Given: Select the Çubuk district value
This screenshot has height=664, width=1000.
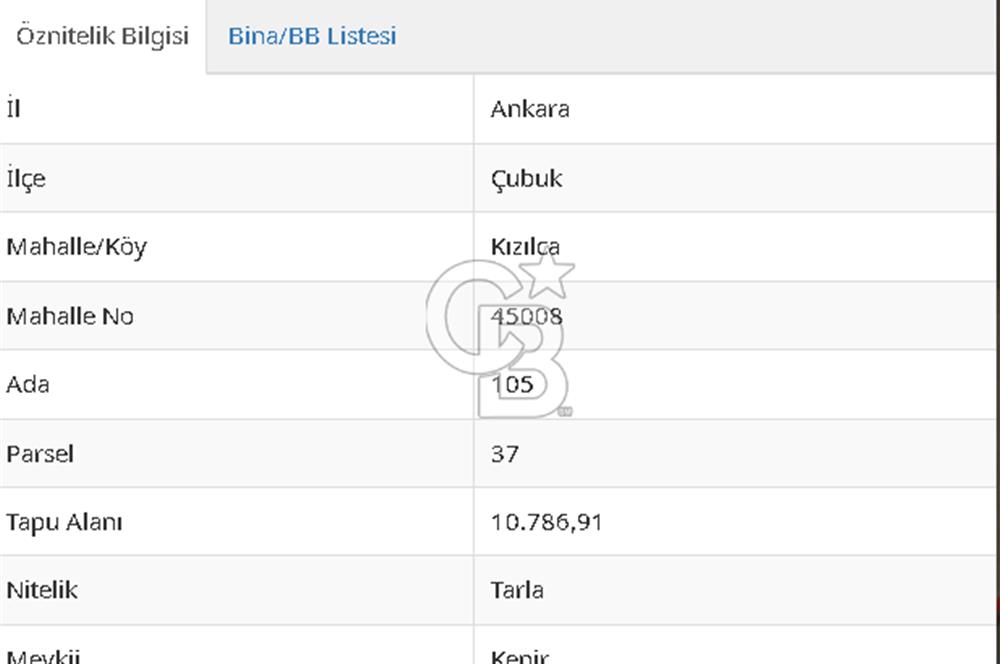Looking at the screenshot, I should pos(526,179).
